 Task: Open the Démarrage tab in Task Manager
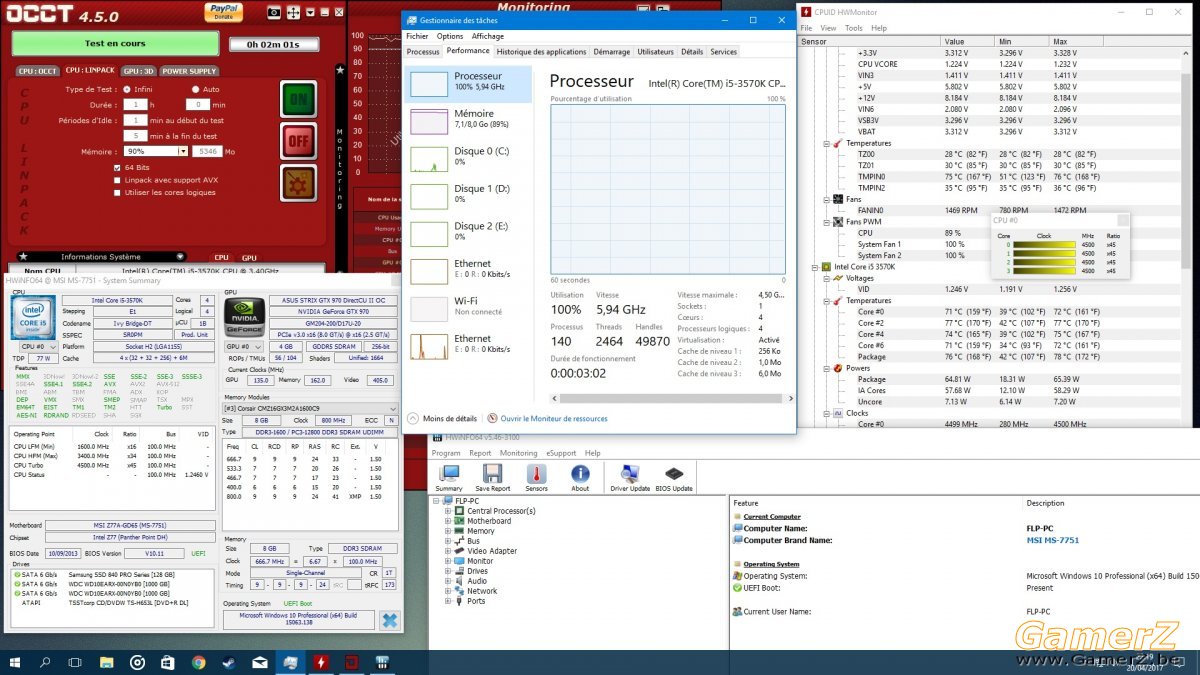point(611,52)
